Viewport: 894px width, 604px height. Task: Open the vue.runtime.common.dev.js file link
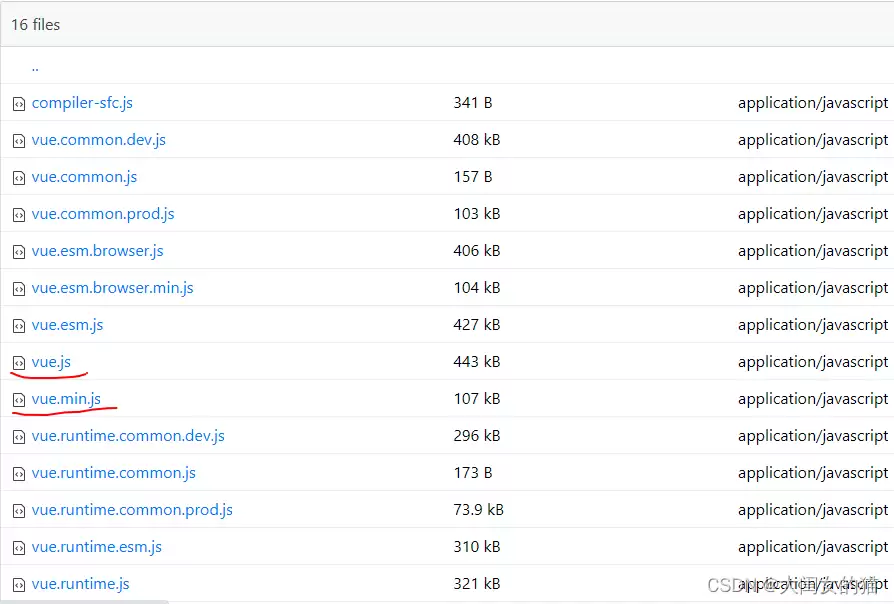128,436
